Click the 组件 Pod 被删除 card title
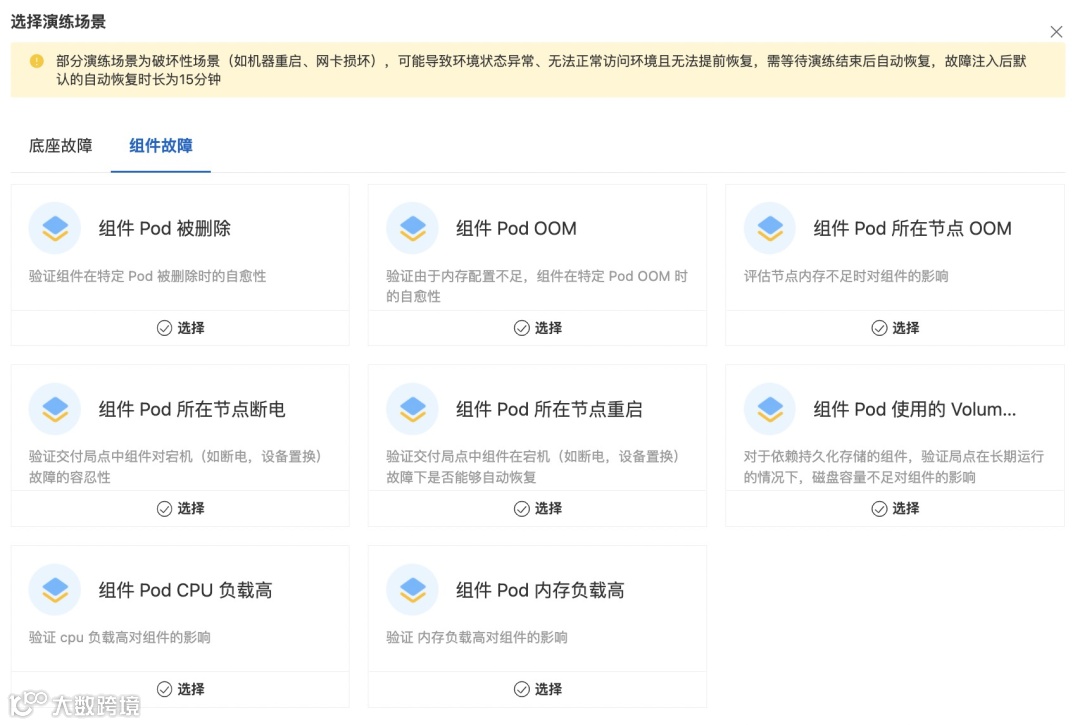Viewport: 1080px width, 725px height. [x=165, y=229]
